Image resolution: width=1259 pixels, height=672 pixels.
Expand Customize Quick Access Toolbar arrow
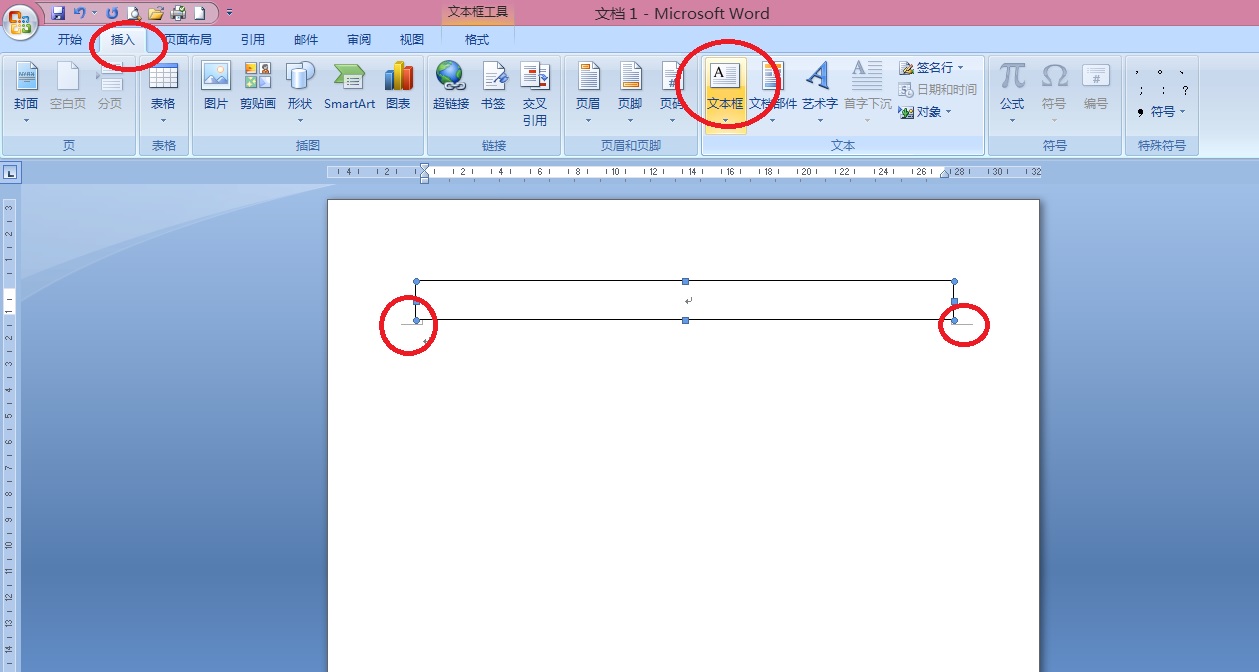tap(229, 13)
